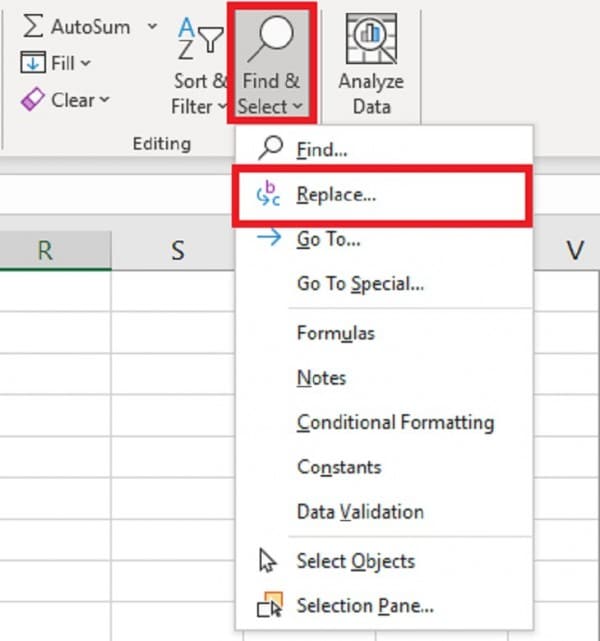The width and height of the screenshot is (600, 641).
Task: Select Data Validation menu entry
Action: tap(384, 512)
